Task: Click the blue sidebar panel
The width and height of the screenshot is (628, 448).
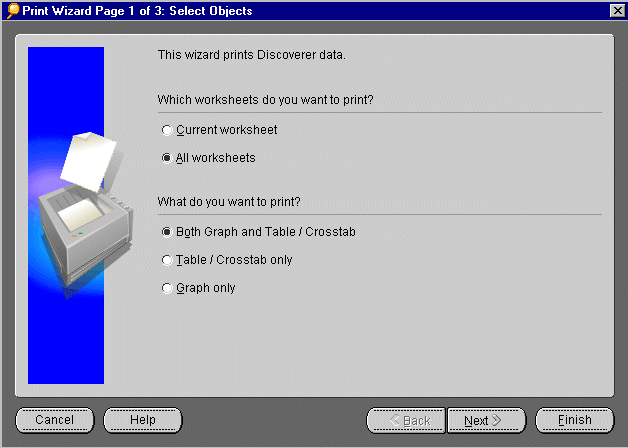Action: pos(66,330)
